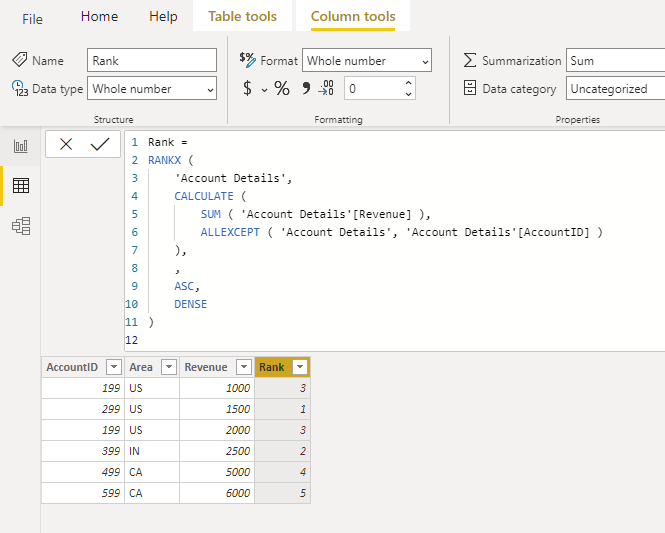Open Rank column filter dropdown
This screenshot has height=533, width=665.
(300, 367)
